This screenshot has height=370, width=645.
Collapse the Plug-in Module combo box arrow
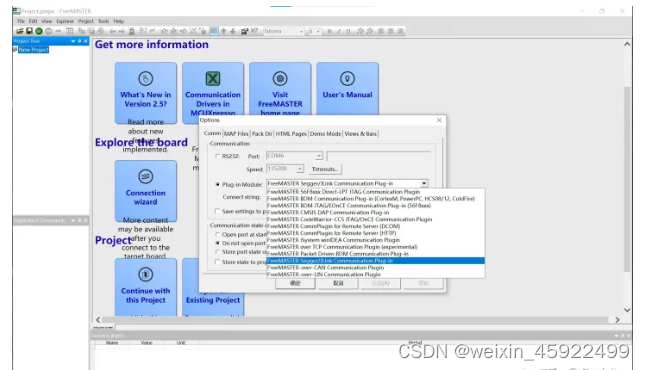pyautogui.click(x=424, y=184)
